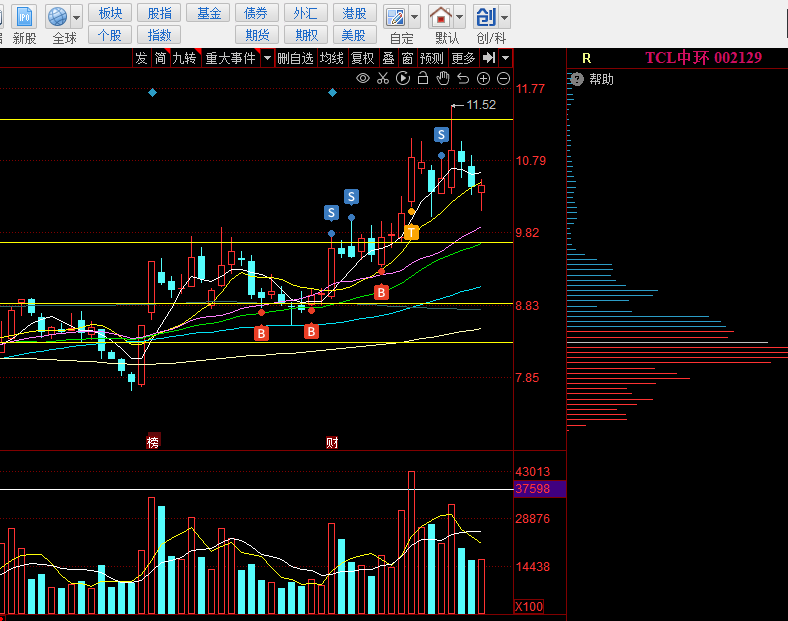The width and height of the screenshot is (788, 621).
Task: Click the 窗 window toolbar item
Action: pyautogui.click(x=408, y=58)
